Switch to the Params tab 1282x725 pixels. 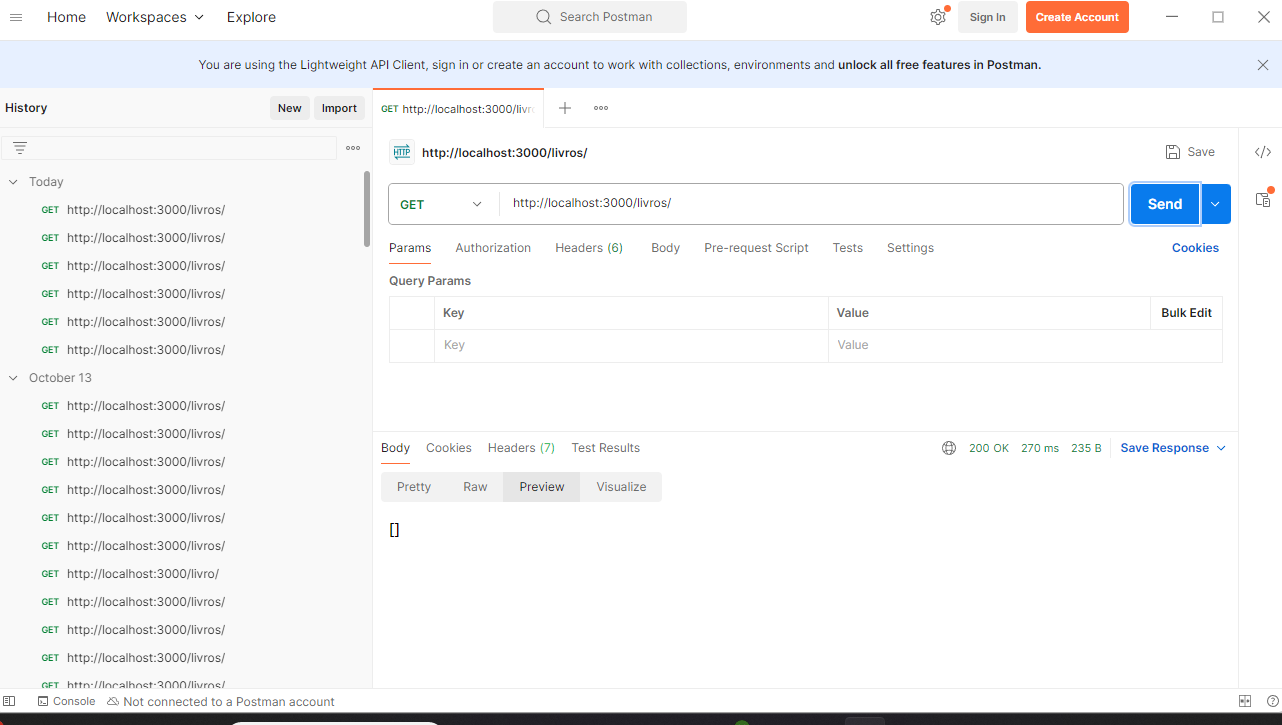pos(410,248)
